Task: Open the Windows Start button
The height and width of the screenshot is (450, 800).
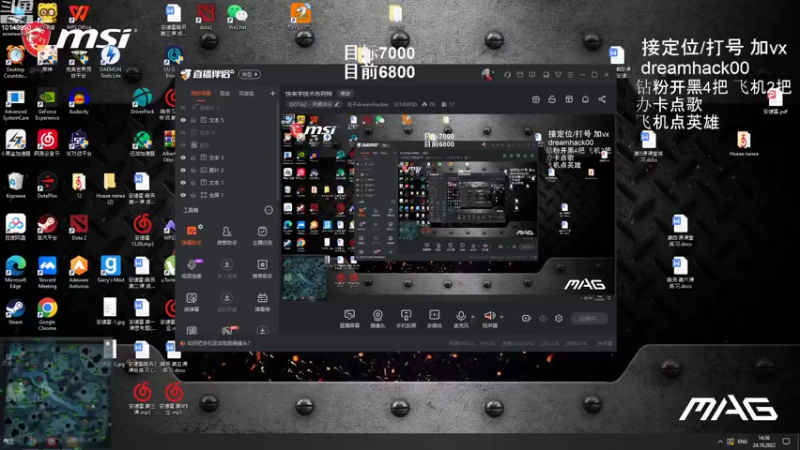Action: [8, 442]
